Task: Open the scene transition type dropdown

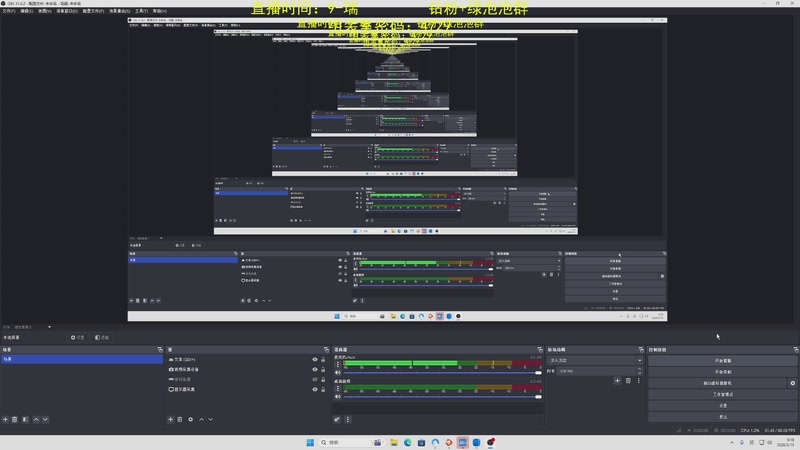Action: click(595, 360)
